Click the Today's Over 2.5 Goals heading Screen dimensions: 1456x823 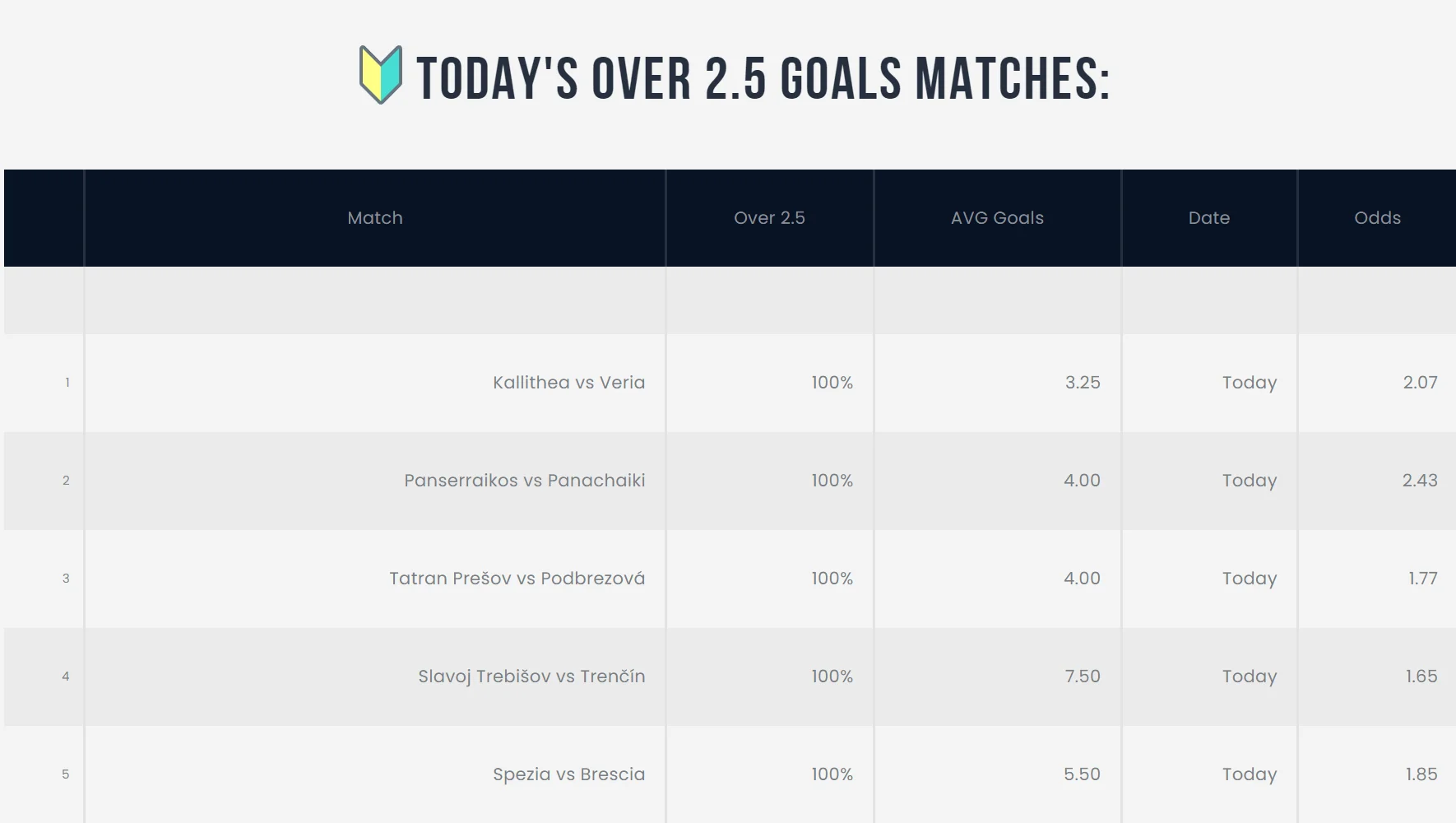click(x=763, y=79)
